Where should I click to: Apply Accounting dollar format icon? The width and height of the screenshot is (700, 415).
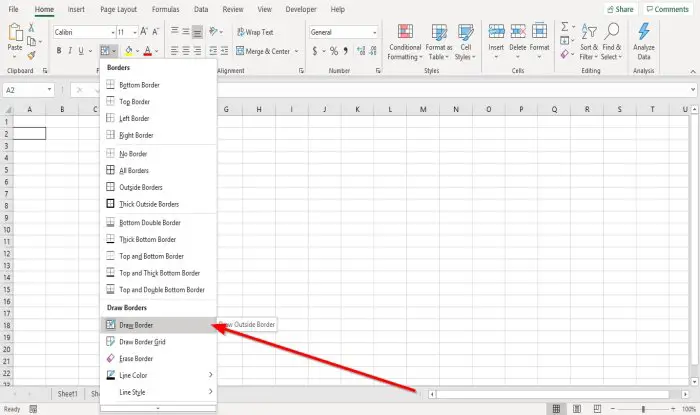coord(315,51)
